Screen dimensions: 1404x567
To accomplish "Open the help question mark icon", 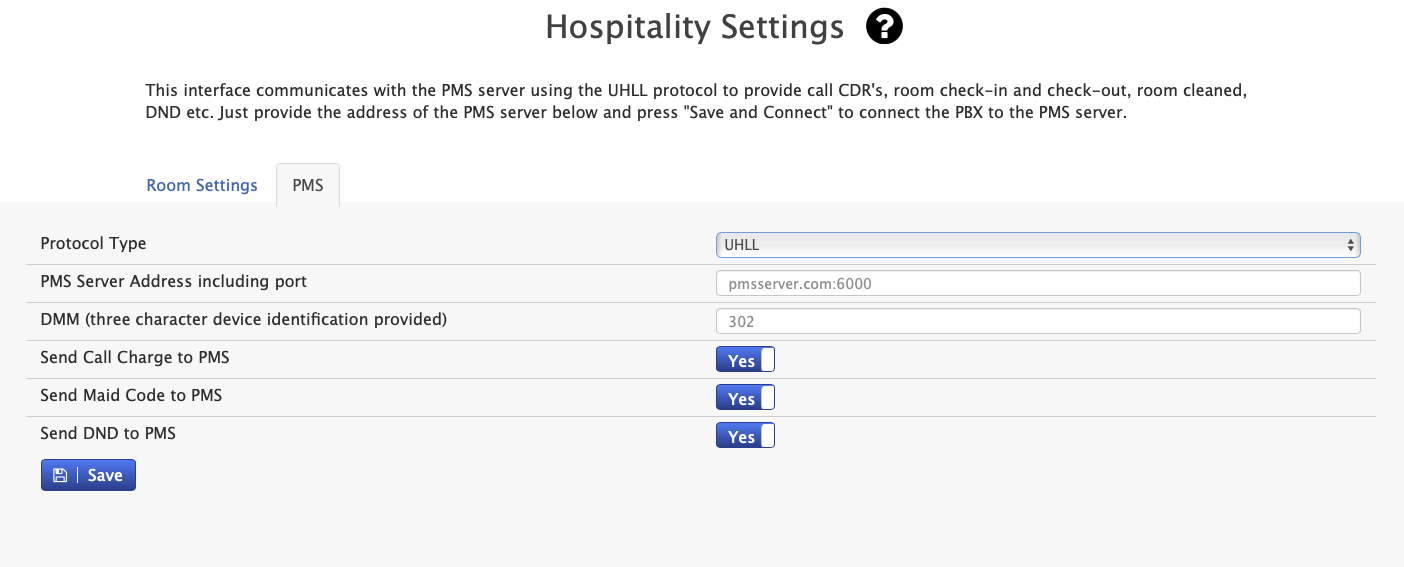I will point(884,27).
